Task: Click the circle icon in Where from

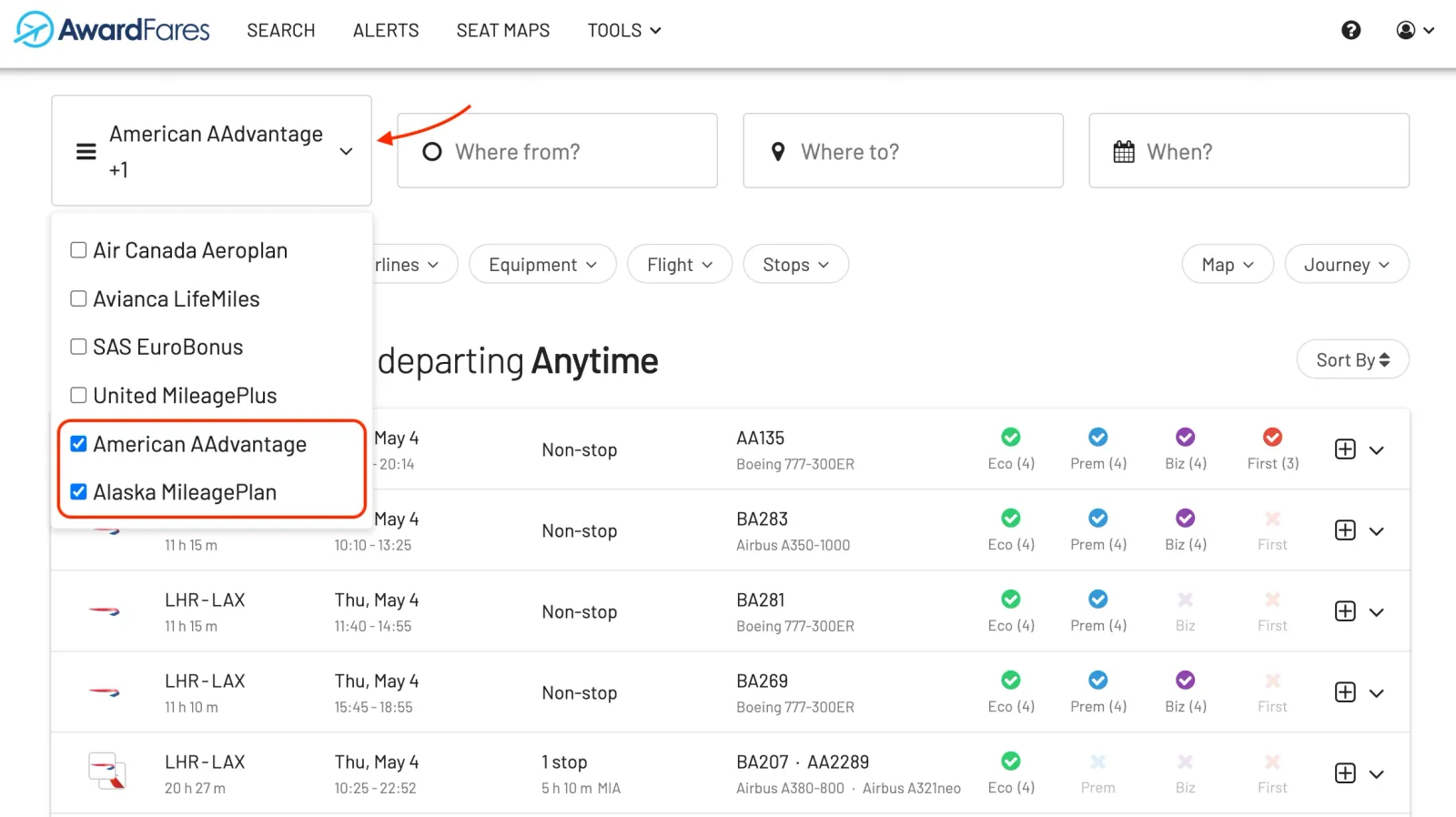Action: coord(432,152)
